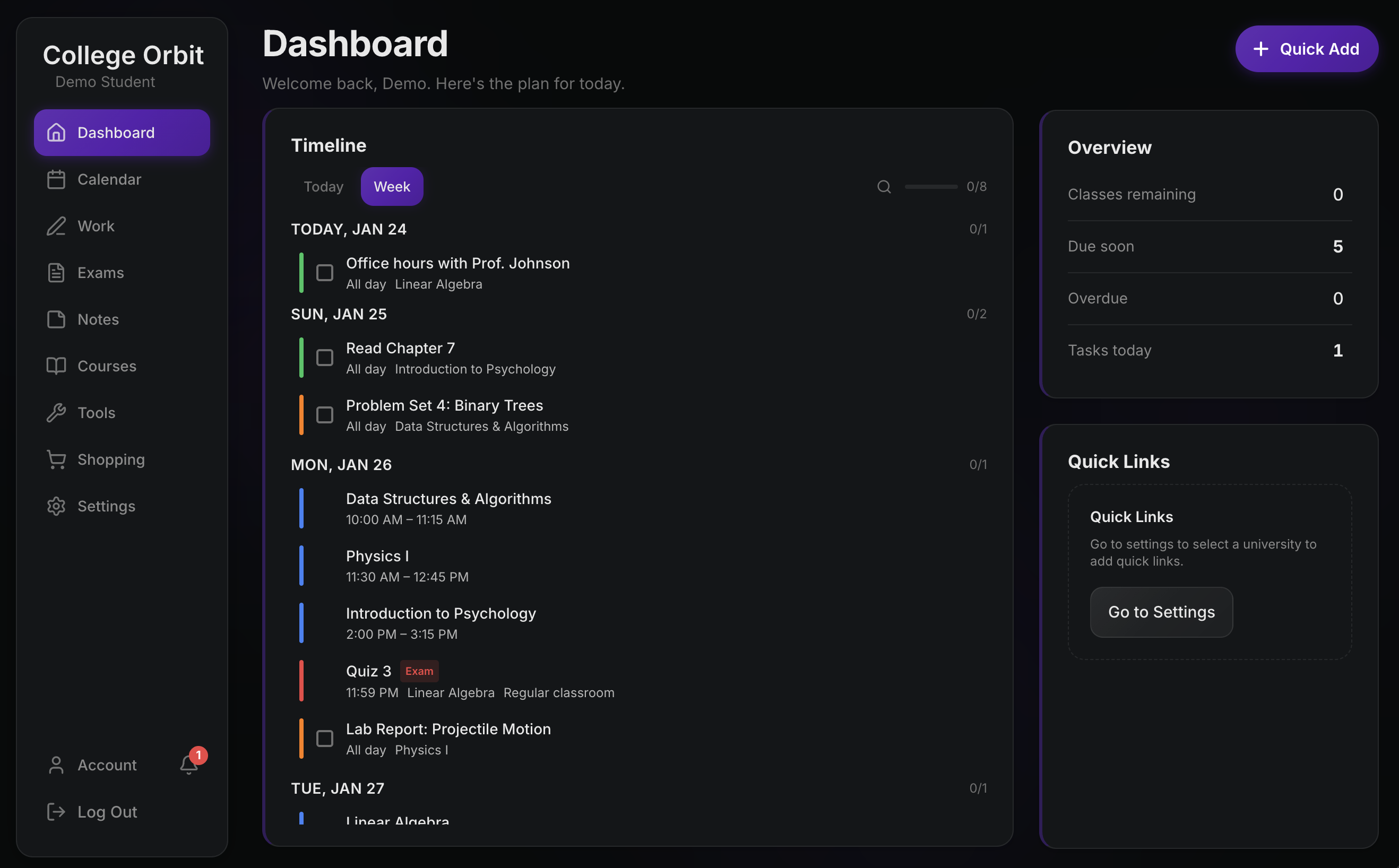Screen dimensions: 1399x868
Task: Click the Quick Add button
Action: [x=1306, y=49]
